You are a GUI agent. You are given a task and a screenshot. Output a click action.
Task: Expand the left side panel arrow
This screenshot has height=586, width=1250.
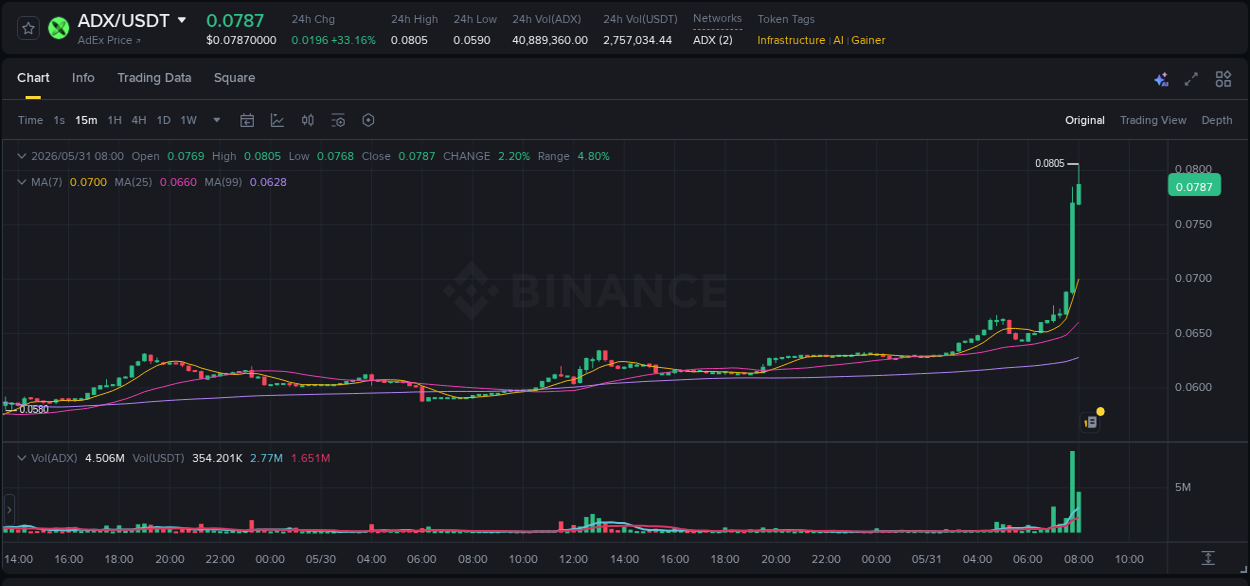(x=10, y=509)
